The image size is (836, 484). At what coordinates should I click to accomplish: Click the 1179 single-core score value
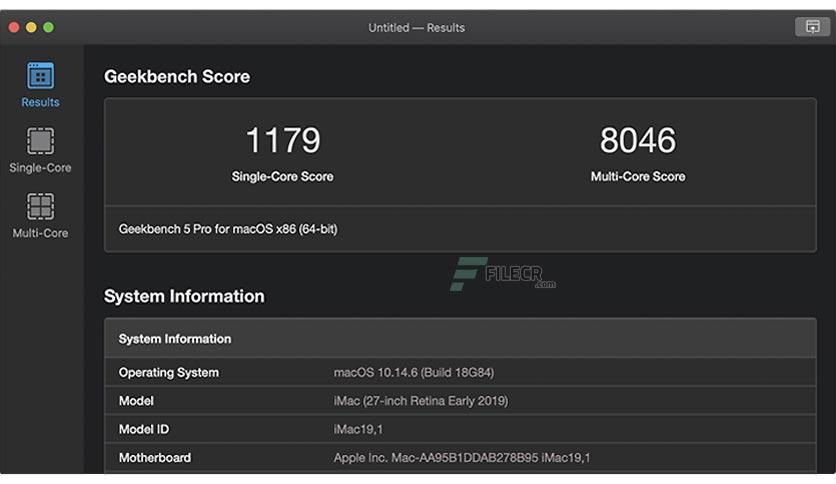283,140
